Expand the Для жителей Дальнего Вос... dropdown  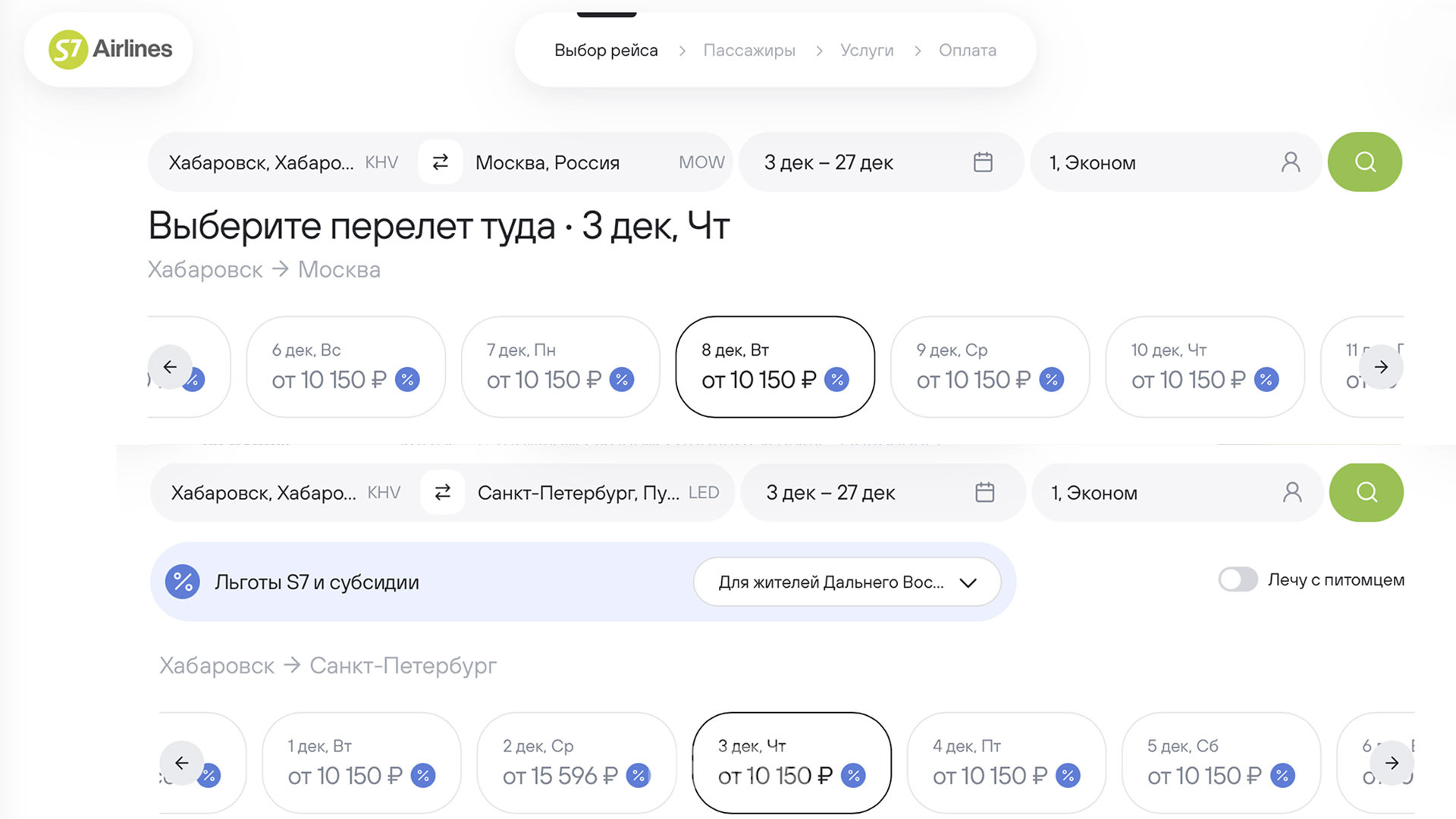847,582
